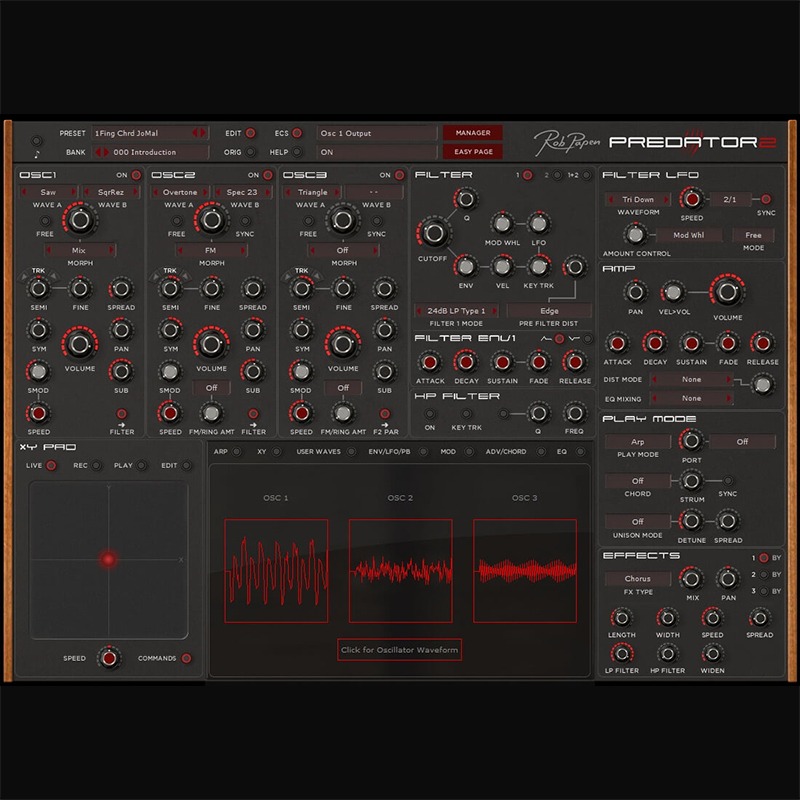The image size is (800, 800).
Task: Click the EASY PAGE button
Action: pos(473,152)
